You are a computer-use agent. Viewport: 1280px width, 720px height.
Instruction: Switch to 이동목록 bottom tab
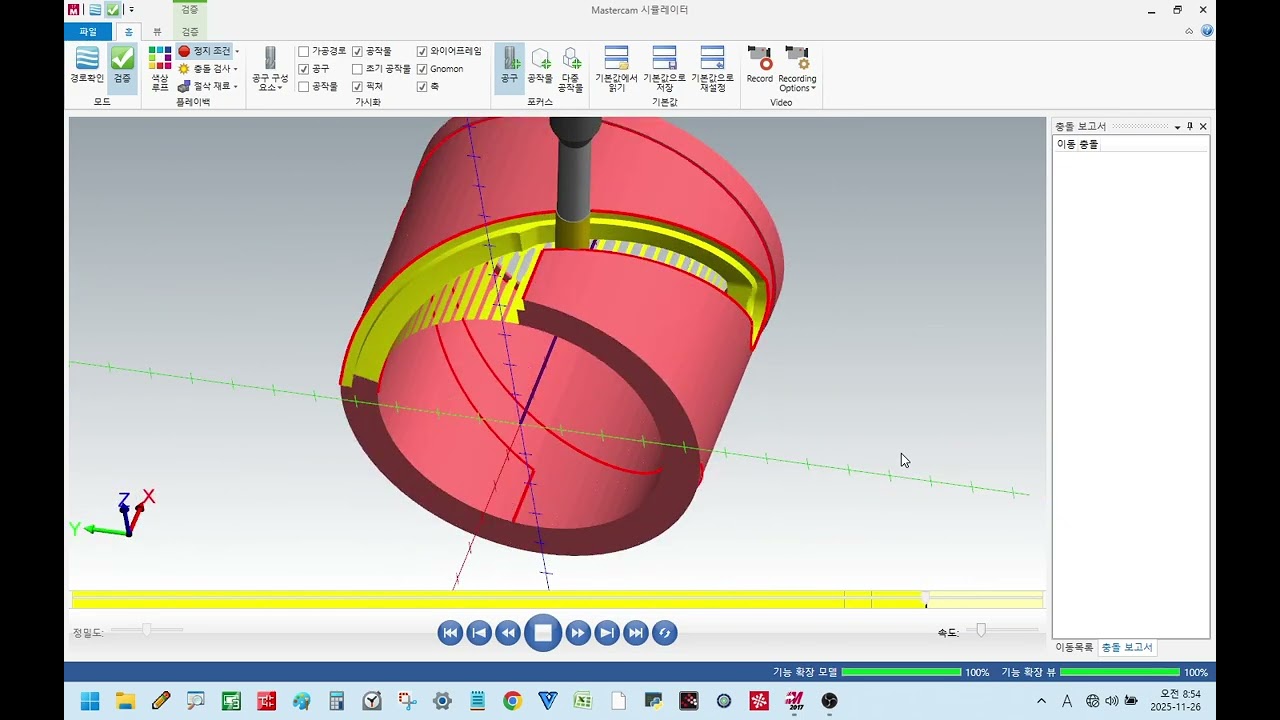point(1074,648)
